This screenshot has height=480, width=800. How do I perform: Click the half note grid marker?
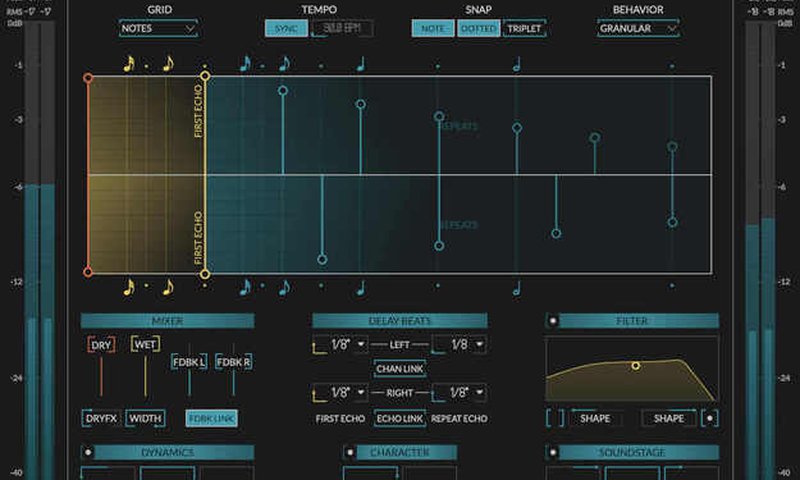pyautogui.click(x=517, y=64)
